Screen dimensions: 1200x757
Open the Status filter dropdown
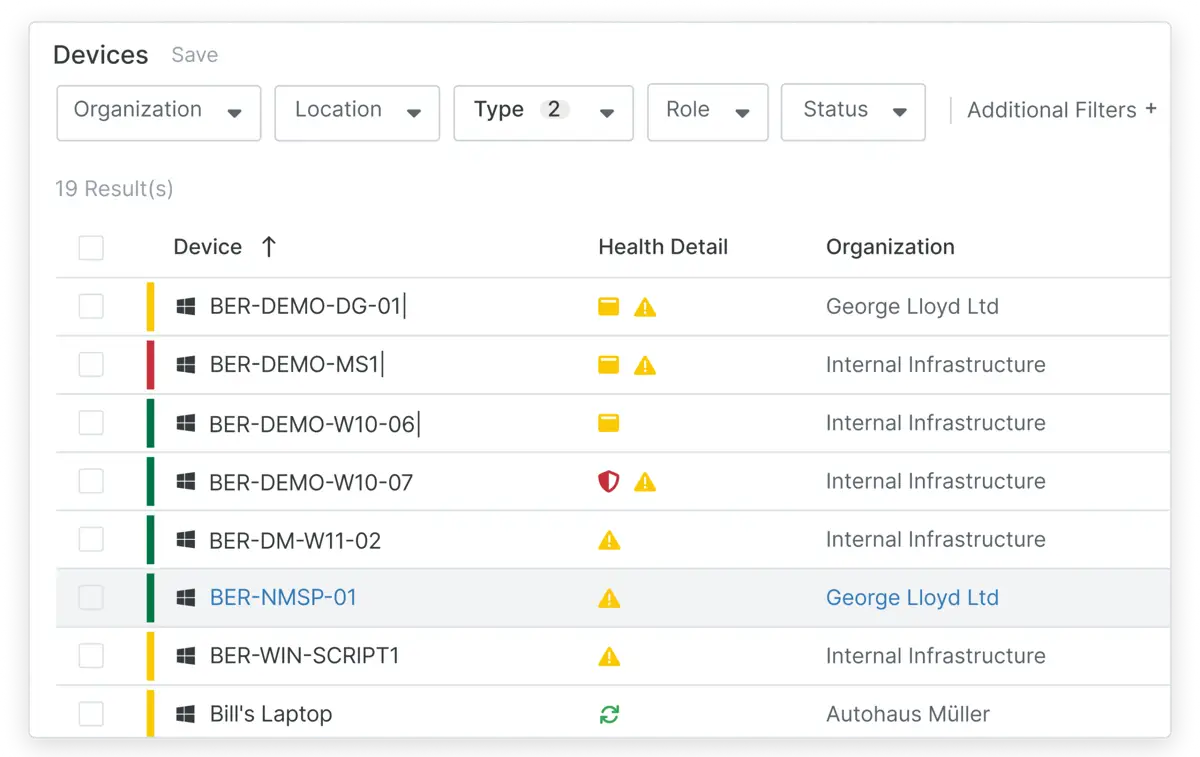click(x=853, y=112)
